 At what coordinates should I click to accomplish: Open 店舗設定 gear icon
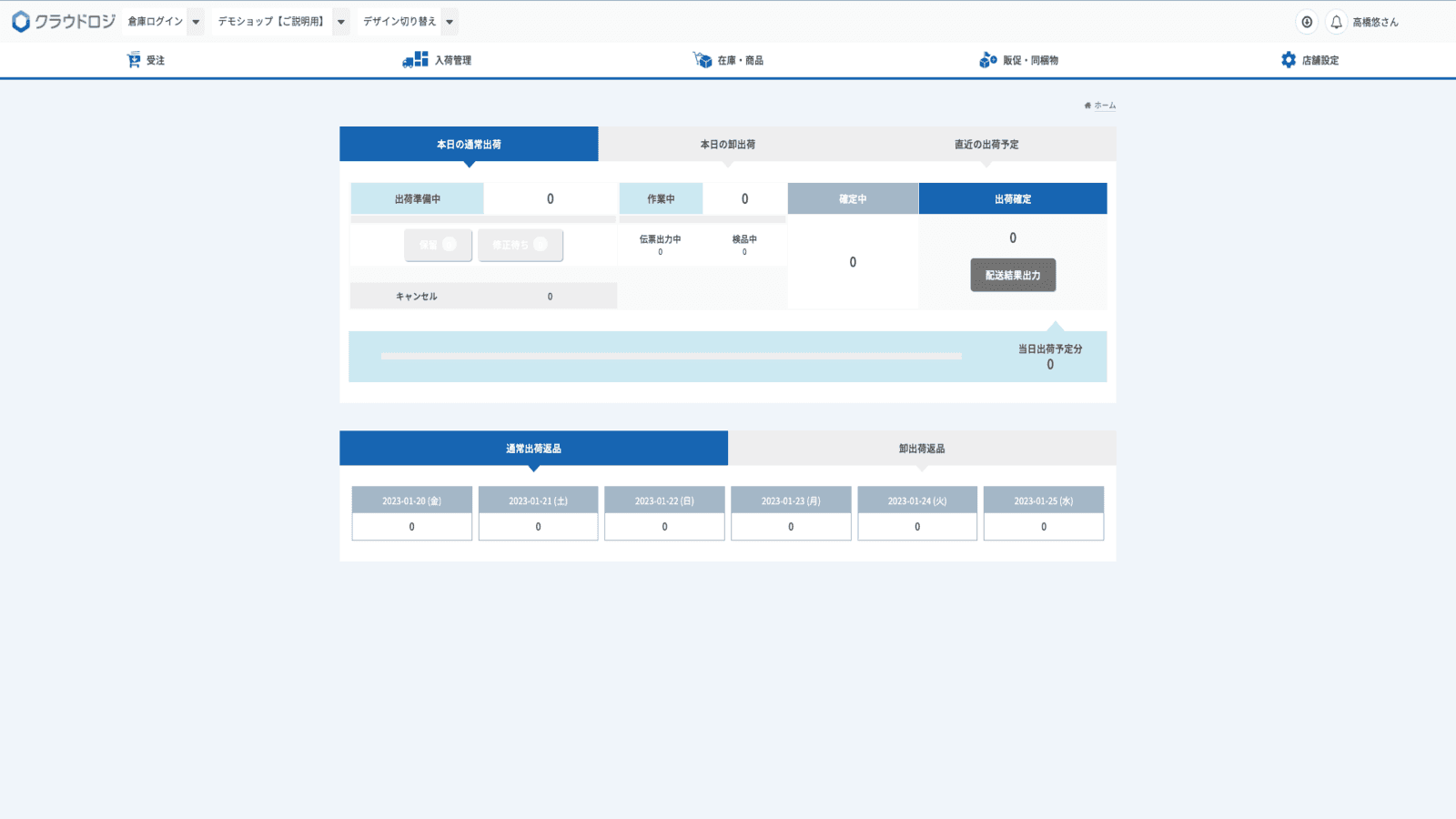click(x=1289, y=60)
